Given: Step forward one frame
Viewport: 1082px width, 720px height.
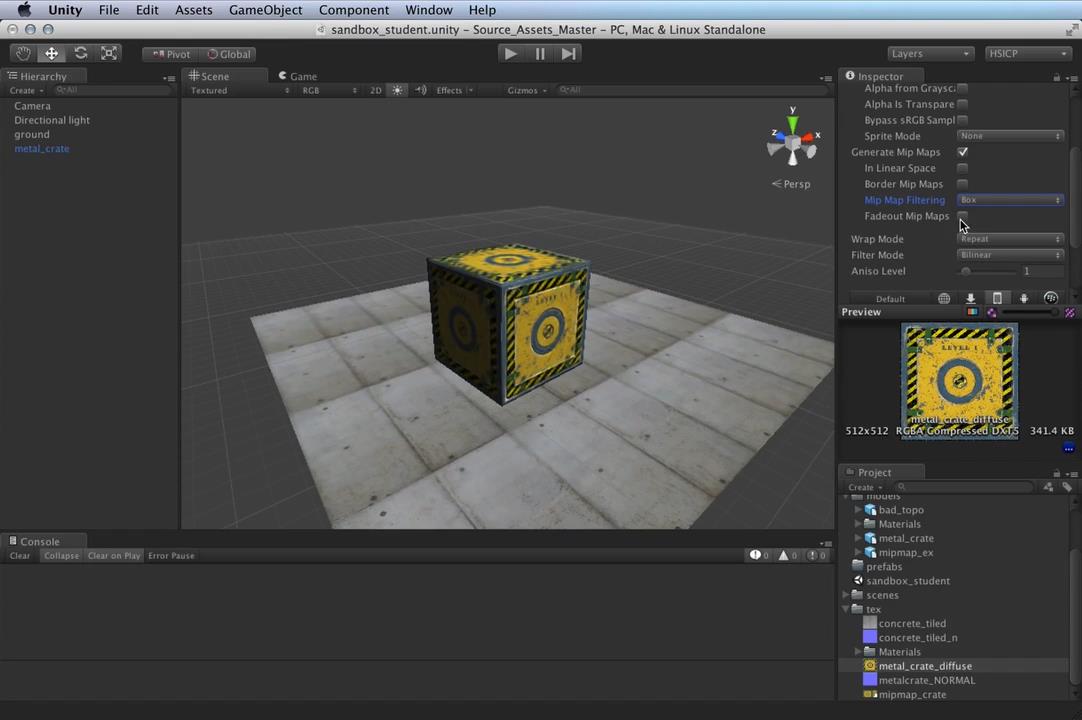Looking at the screenshot, I should tap(568, 53).
